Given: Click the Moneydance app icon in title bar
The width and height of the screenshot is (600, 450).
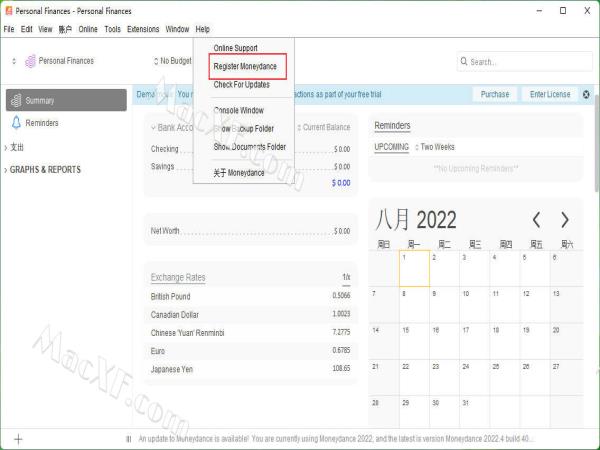Looking at the screenshot, I should pyautogui.click(x=8, y=10).
